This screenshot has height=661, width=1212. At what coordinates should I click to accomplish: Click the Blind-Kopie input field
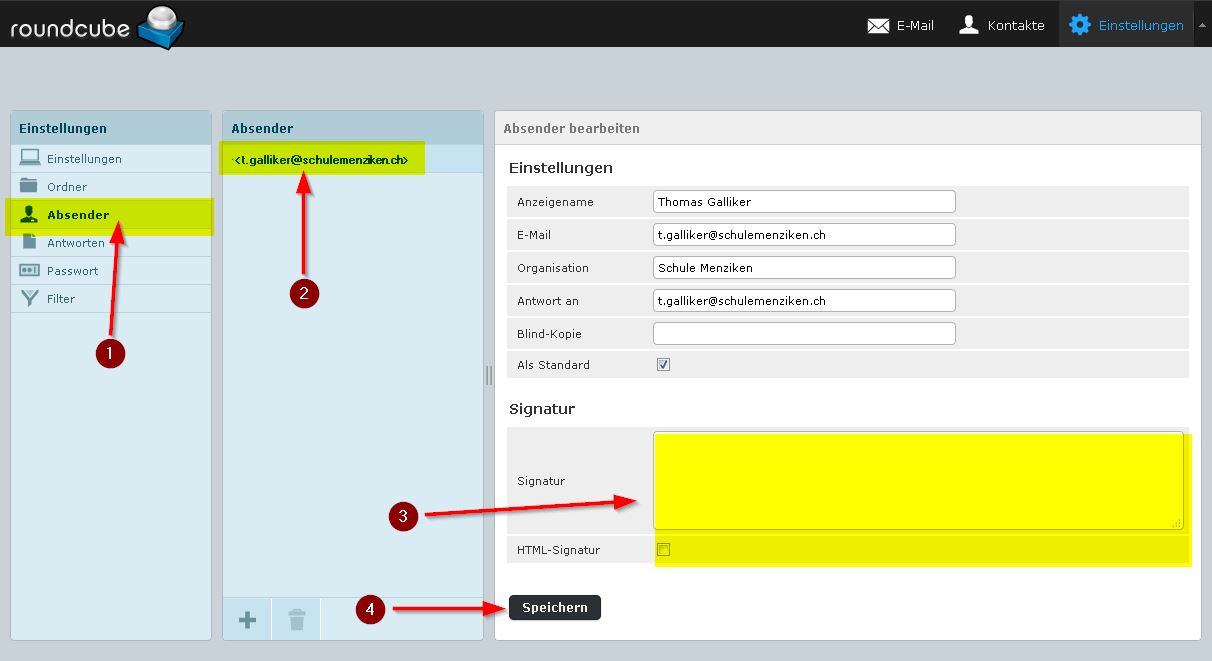[x=804, y=333]
